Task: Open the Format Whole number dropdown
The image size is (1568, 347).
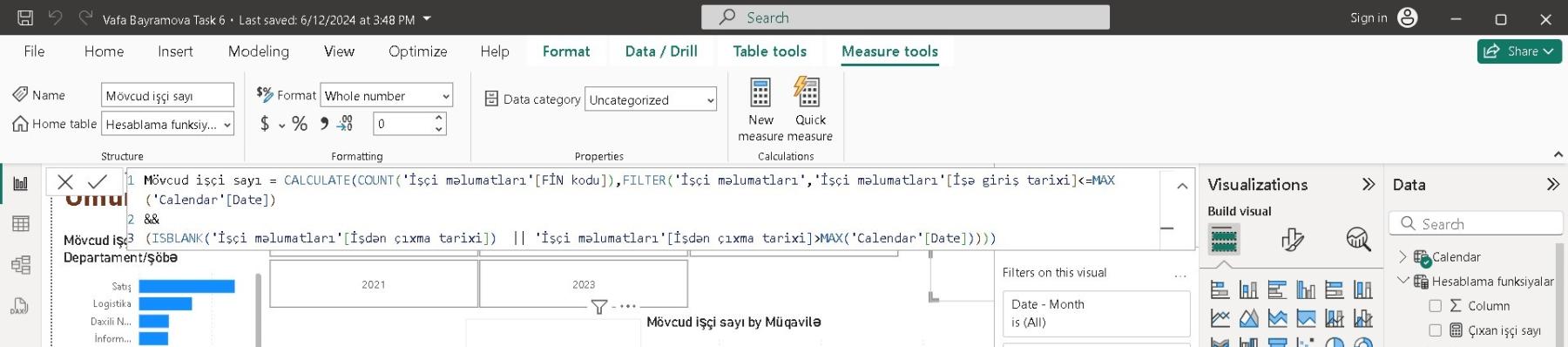Action: [x=387, y=95]
